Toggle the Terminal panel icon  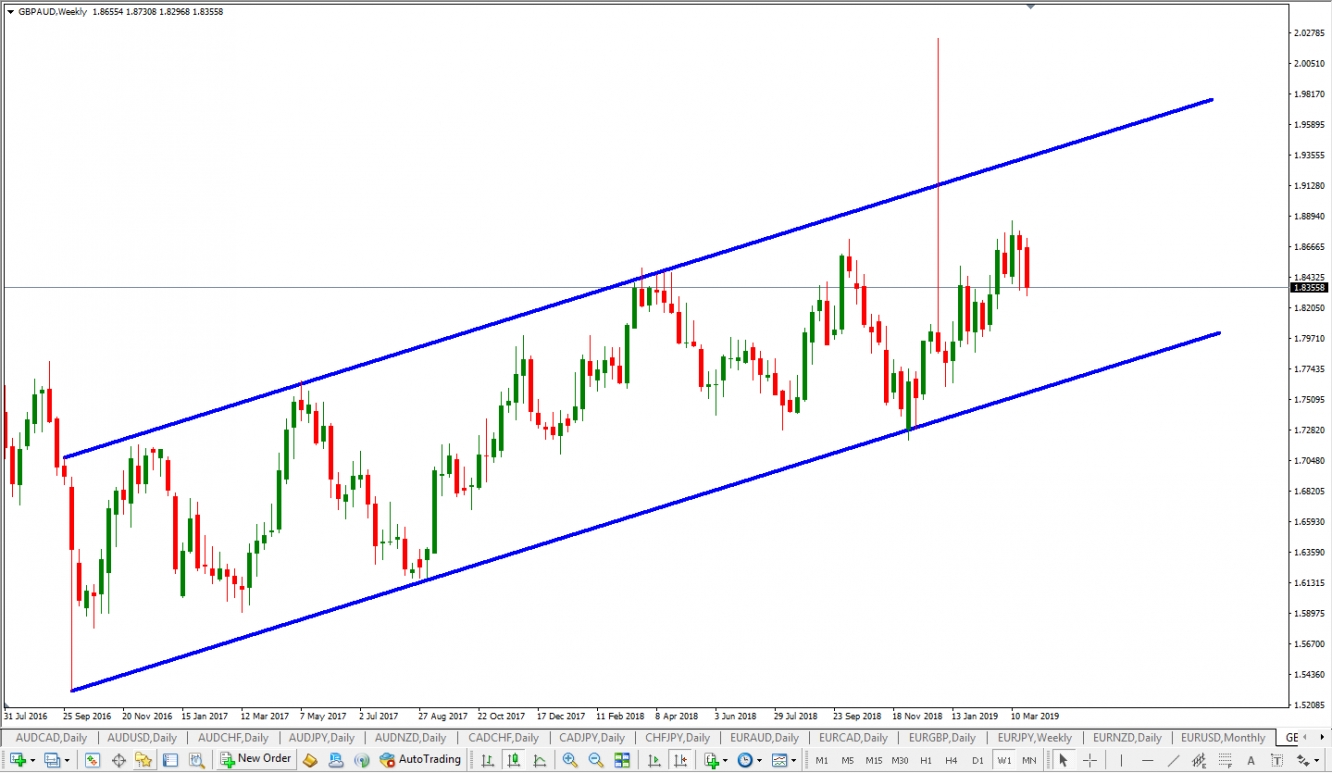[170, 760]
